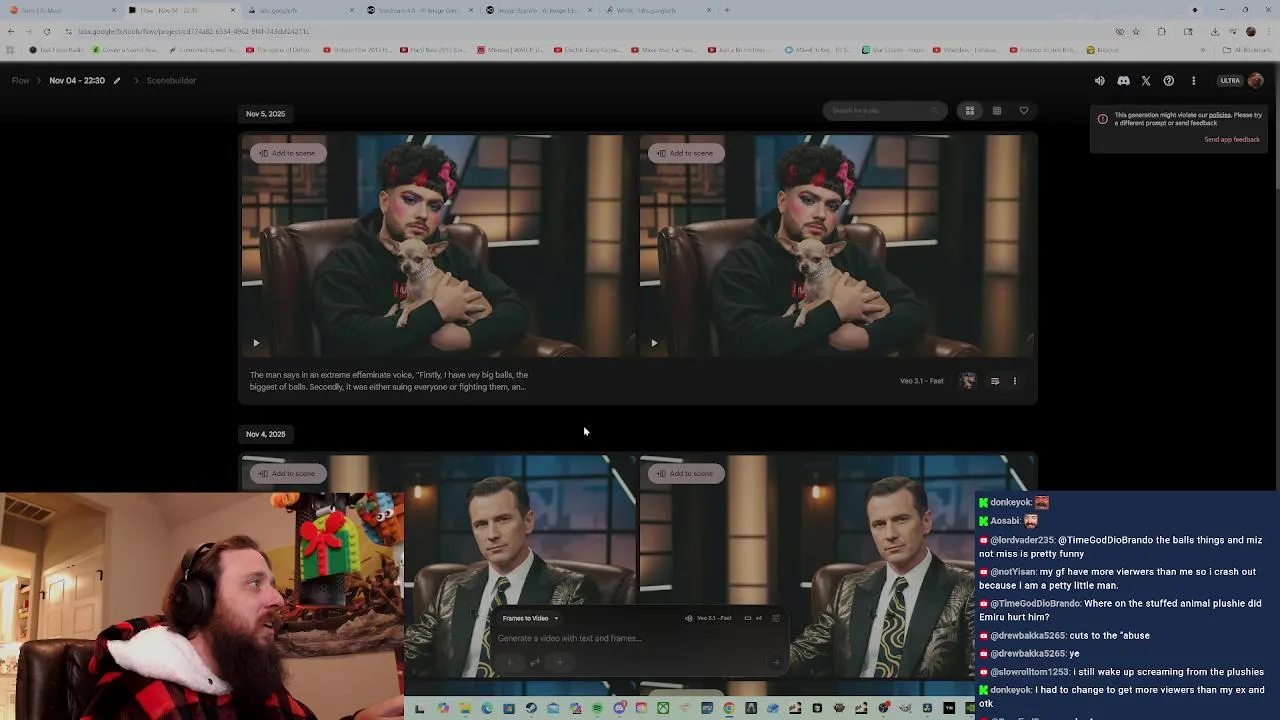Click the announcements megaphone icon in header

[1100, 81]
